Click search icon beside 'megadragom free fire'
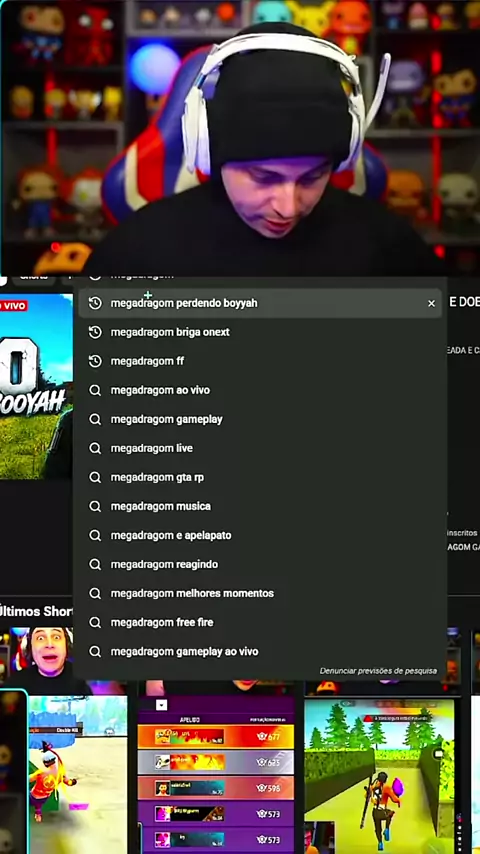Viewport: 480px width, 854px height. 95,623
